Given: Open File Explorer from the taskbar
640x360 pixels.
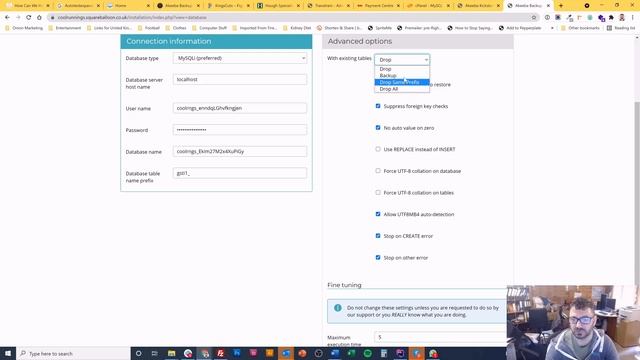Looking at the screenshot, I should point(171,353).
